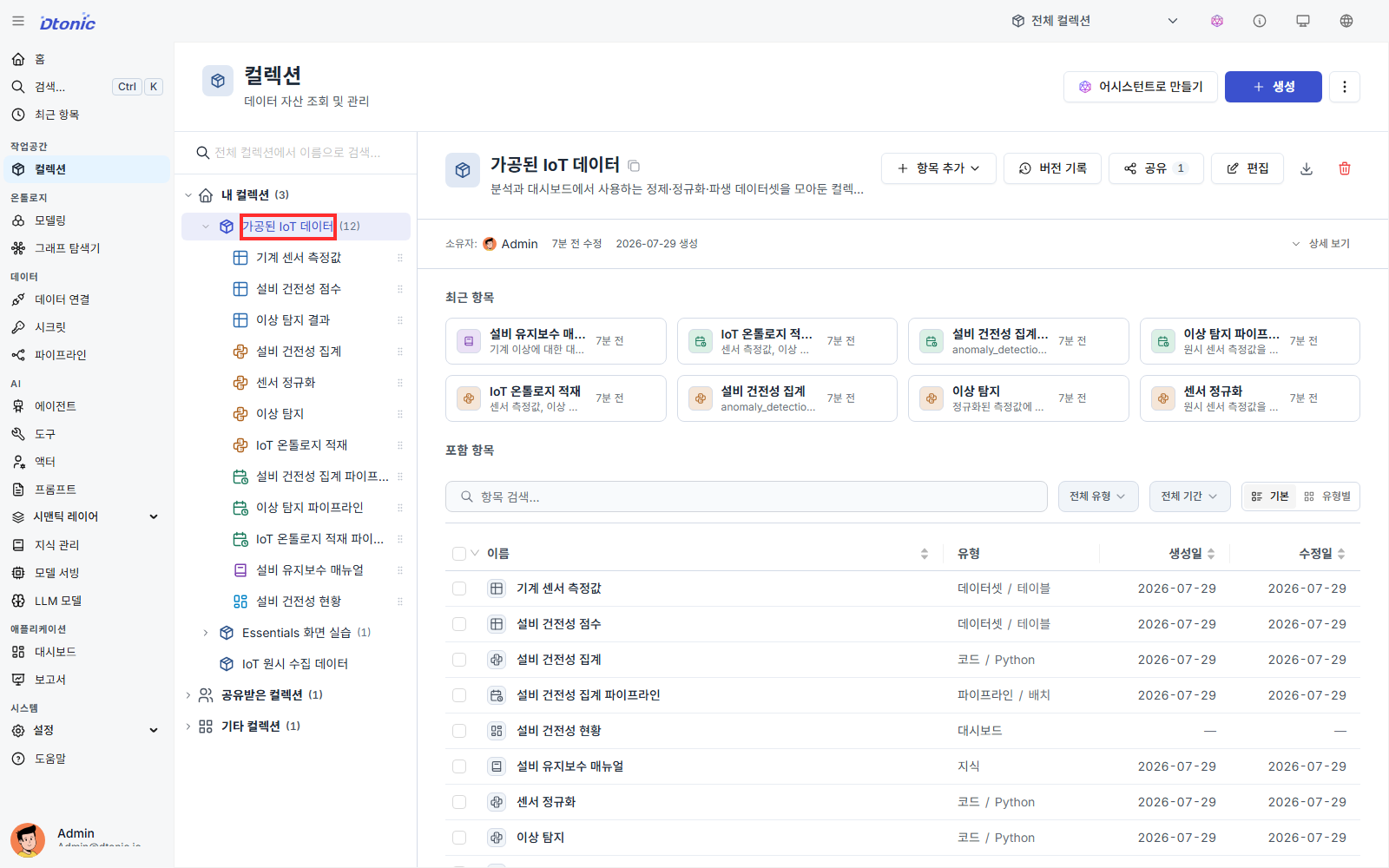Focus the 항목 검색 input field
The image size is (1389, 868).
point(747,496)
